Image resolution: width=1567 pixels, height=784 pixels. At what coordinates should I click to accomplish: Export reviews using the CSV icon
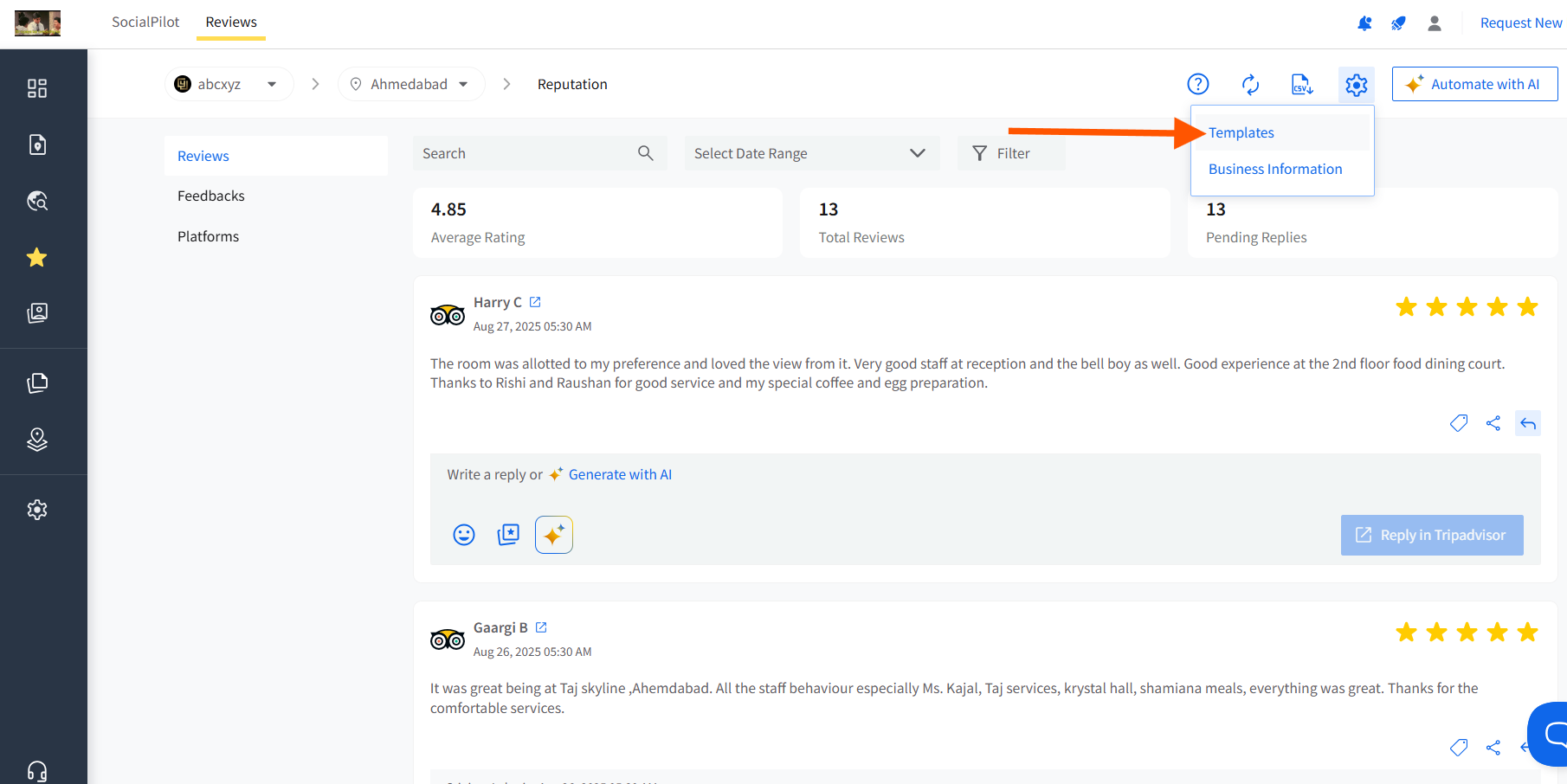1302,84
